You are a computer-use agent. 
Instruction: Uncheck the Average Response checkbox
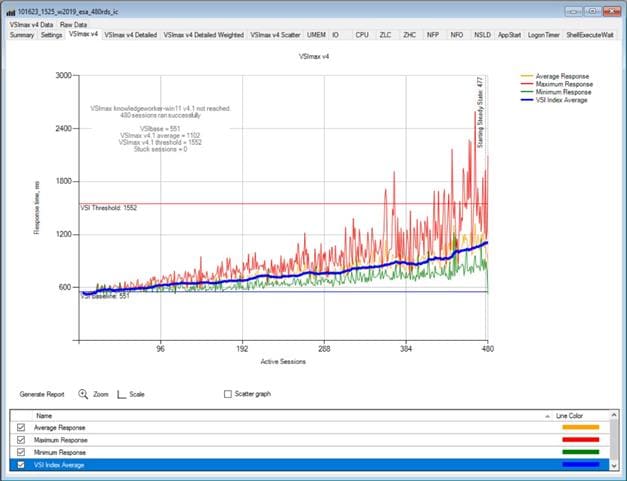click(21, 427)
